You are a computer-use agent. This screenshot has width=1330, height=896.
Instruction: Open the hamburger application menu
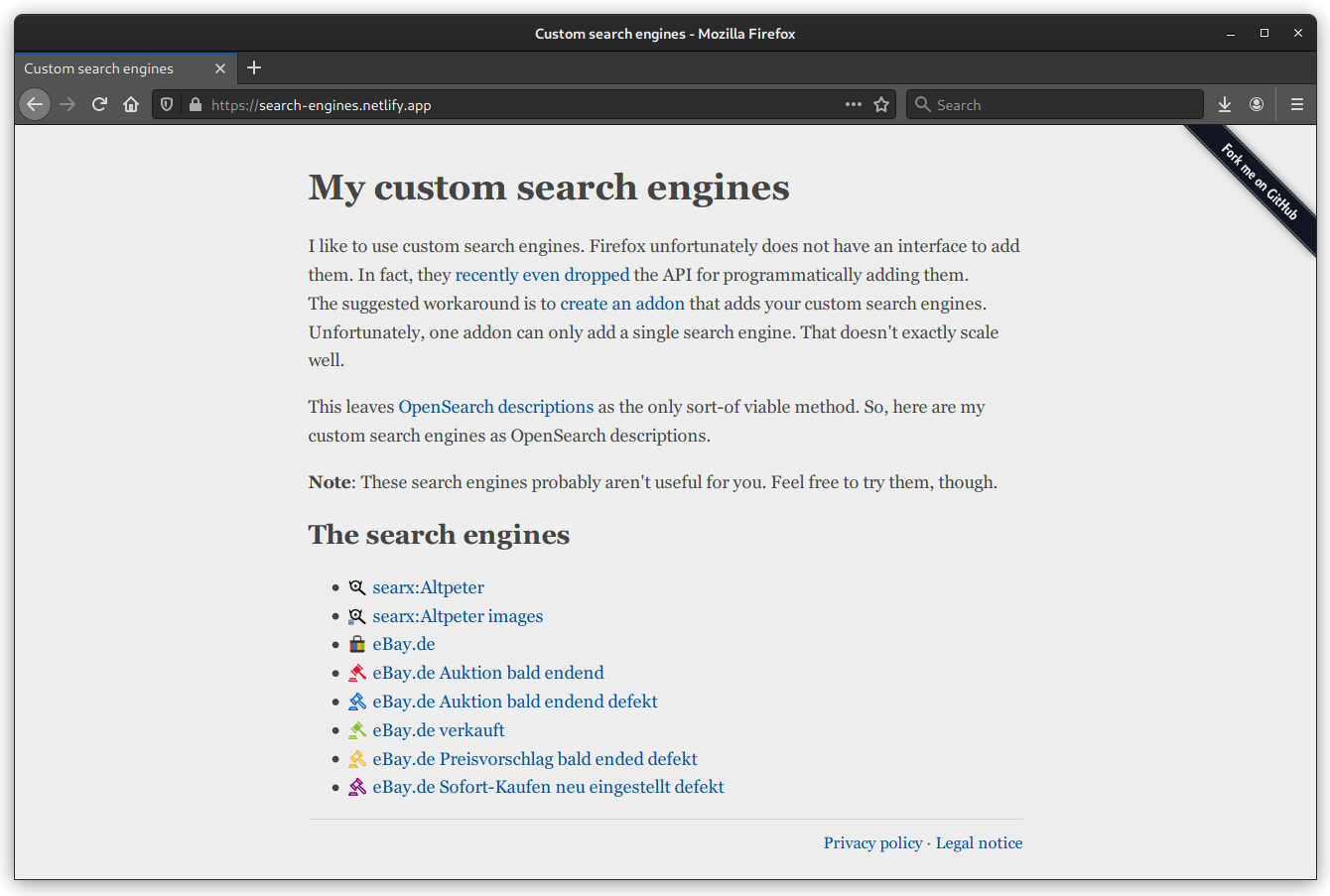1297,104
